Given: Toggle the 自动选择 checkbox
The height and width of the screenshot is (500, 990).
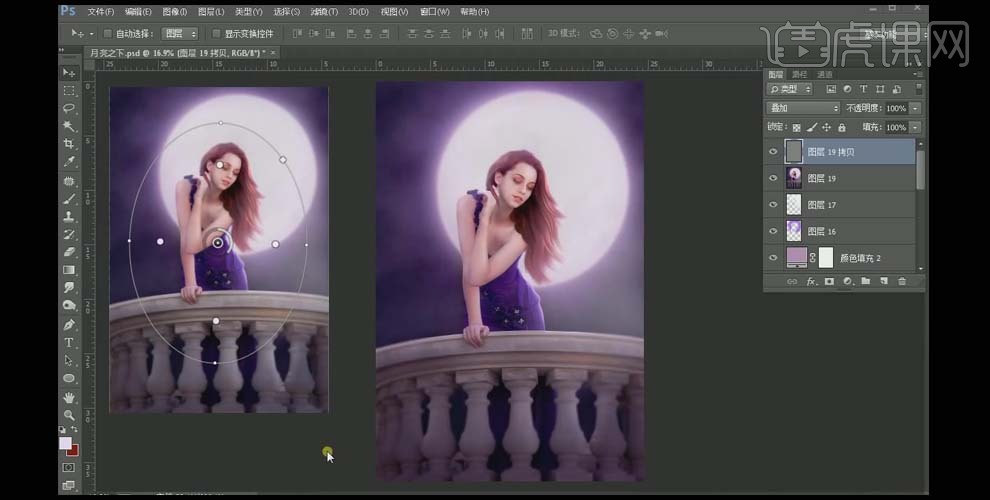Looking at the screenshot, I should [107, 33].
